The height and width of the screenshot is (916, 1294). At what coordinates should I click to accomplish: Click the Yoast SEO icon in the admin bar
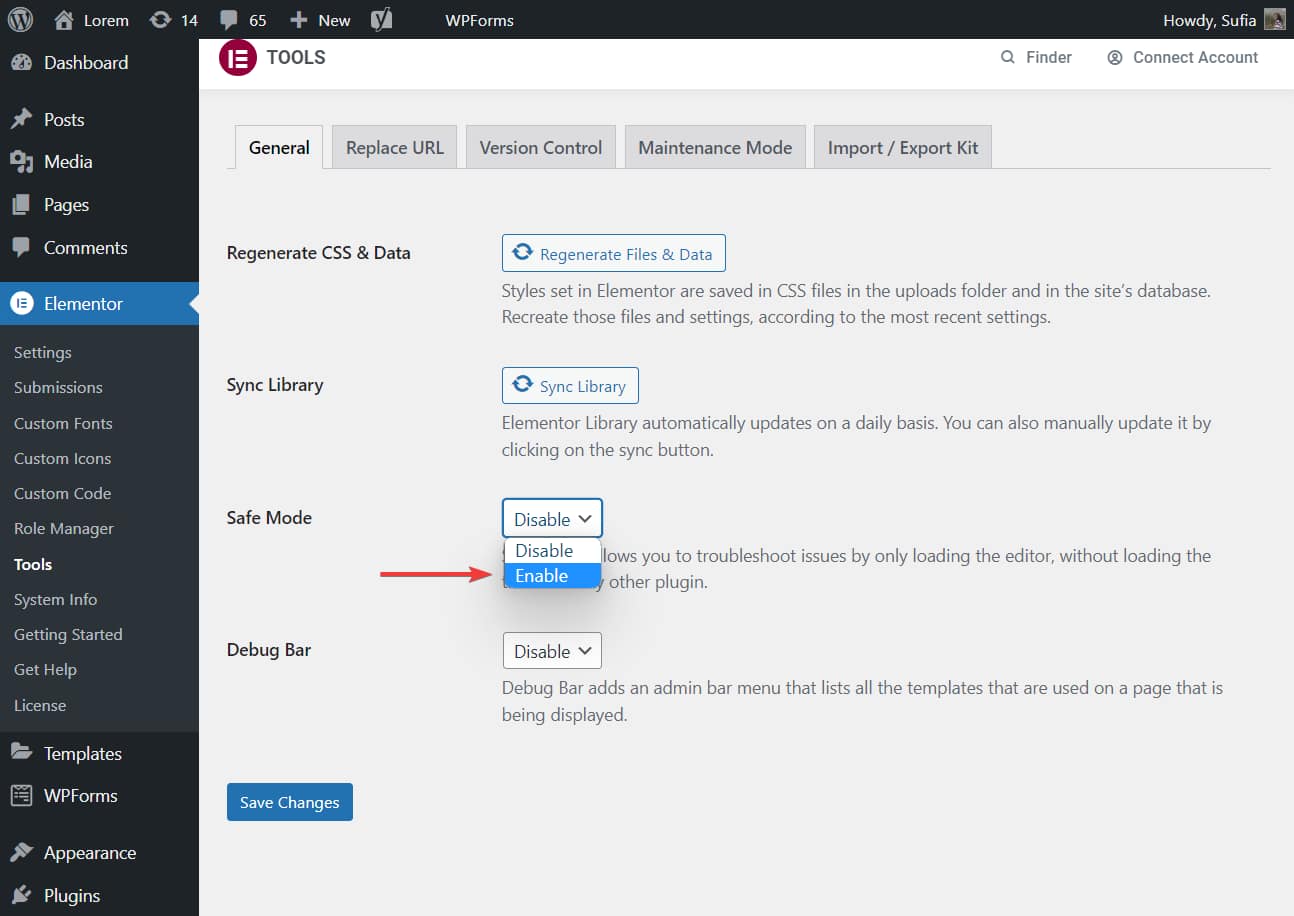381,19
